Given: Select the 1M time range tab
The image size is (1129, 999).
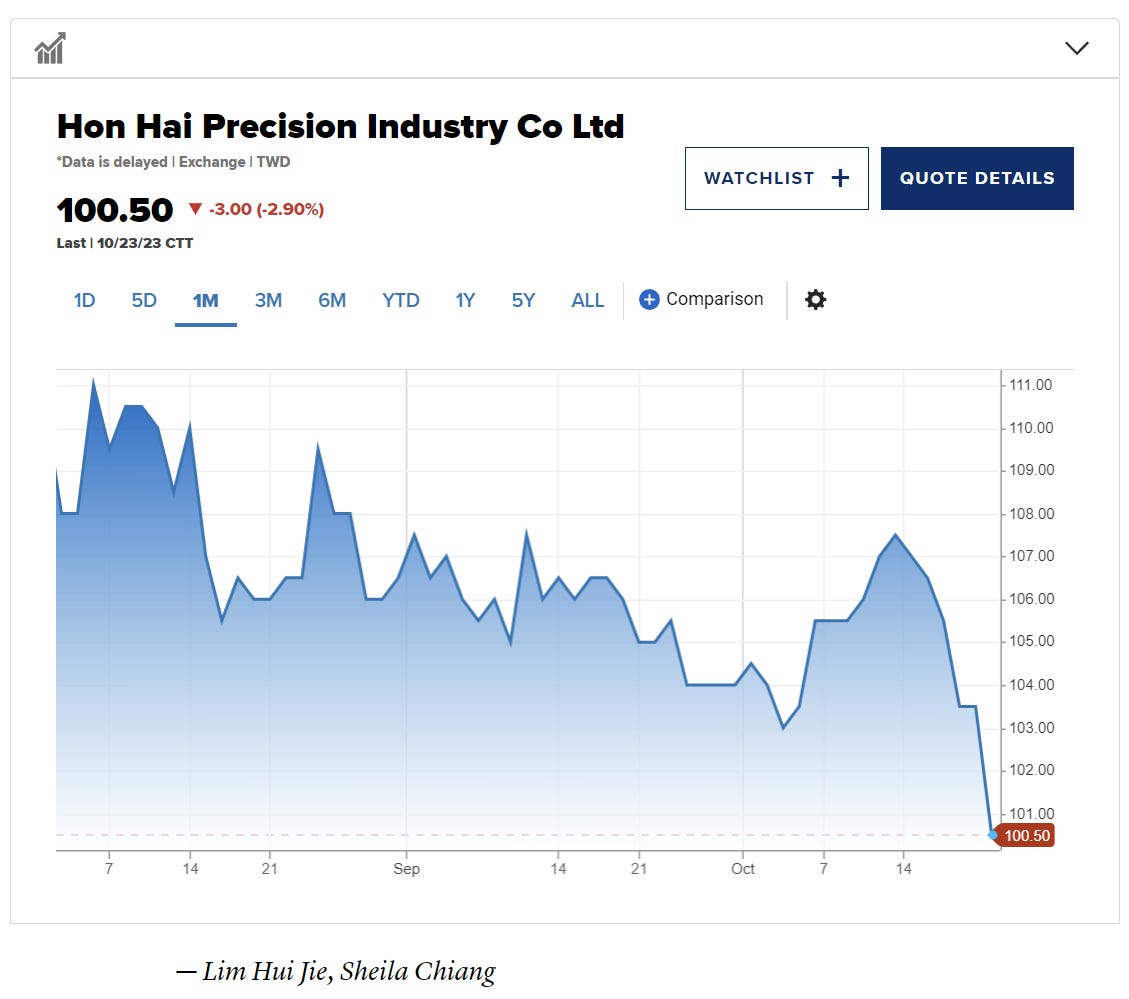Looking at the screenshot, I should pyautogui.click(x=205, y=300).
